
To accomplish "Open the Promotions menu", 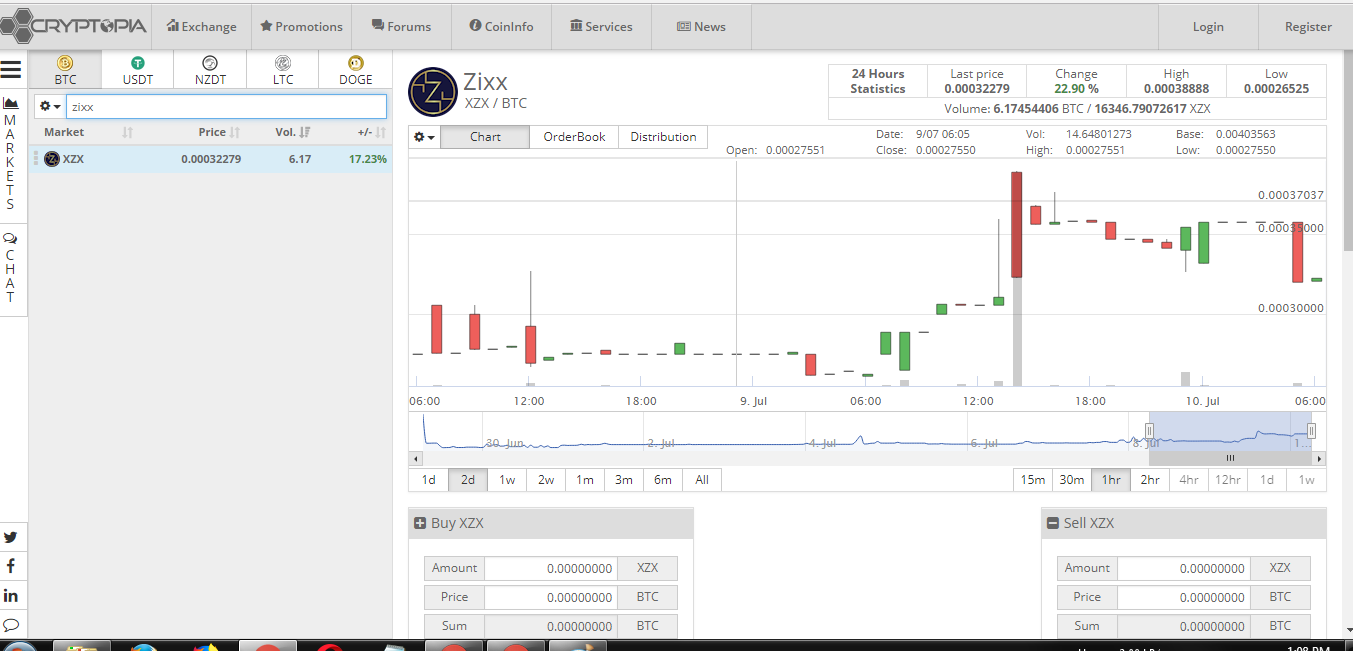I will click(x=301, y=27).
